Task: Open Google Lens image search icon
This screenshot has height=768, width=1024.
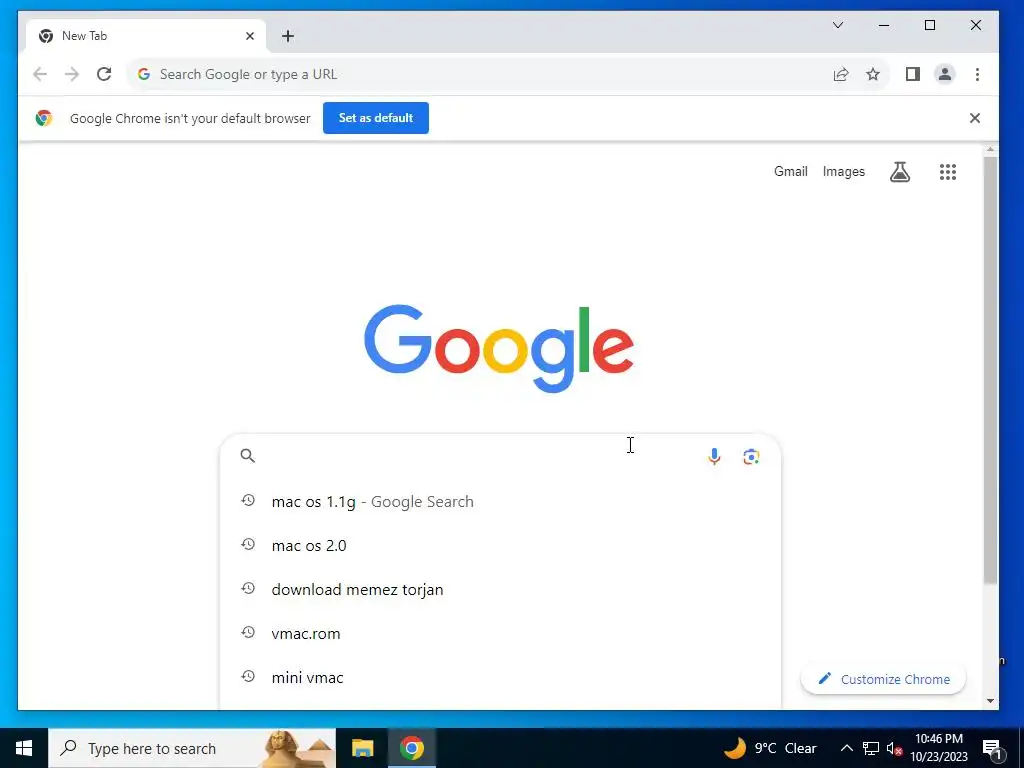Action: (751, 456)
